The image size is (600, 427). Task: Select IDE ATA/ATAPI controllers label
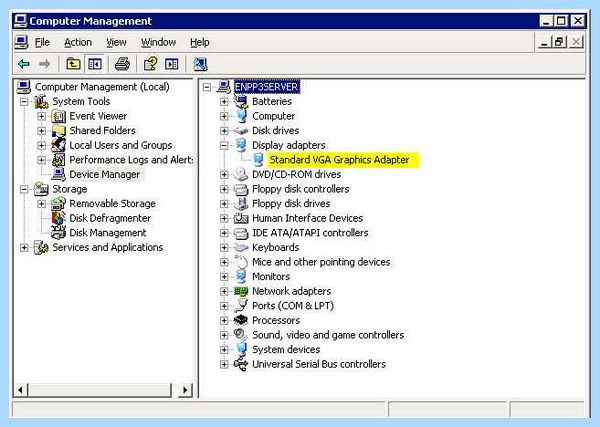pyautogui.click(x=310, y=233)
